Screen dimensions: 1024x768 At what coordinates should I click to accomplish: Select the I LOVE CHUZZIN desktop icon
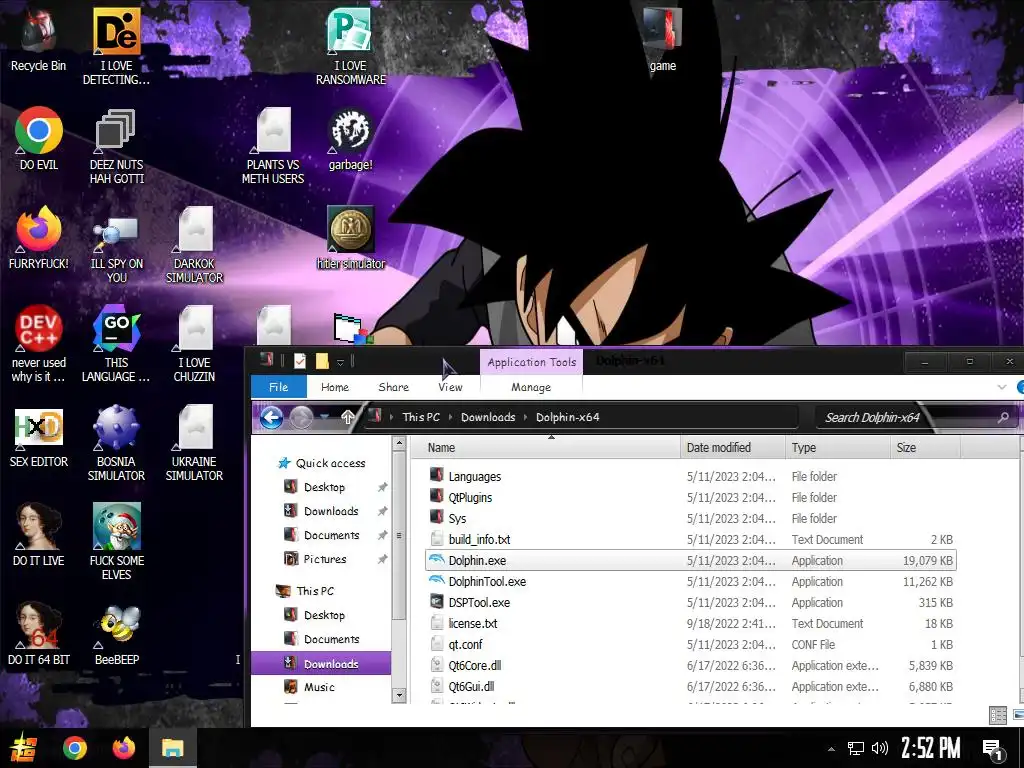tap(194, 344)
